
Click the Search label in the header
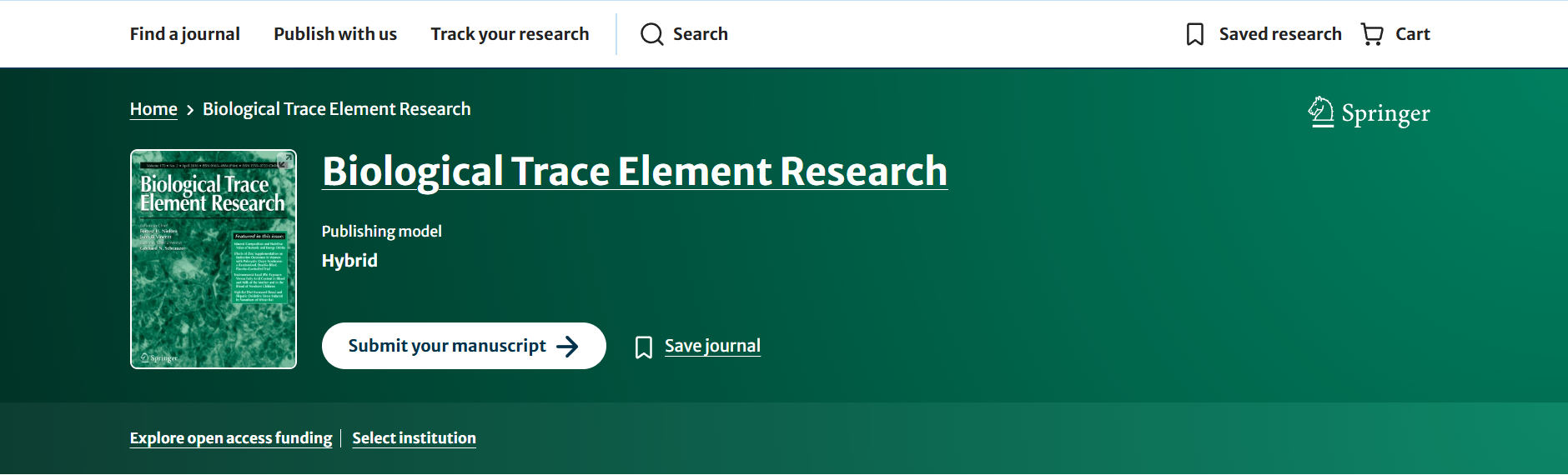point(700,34)
